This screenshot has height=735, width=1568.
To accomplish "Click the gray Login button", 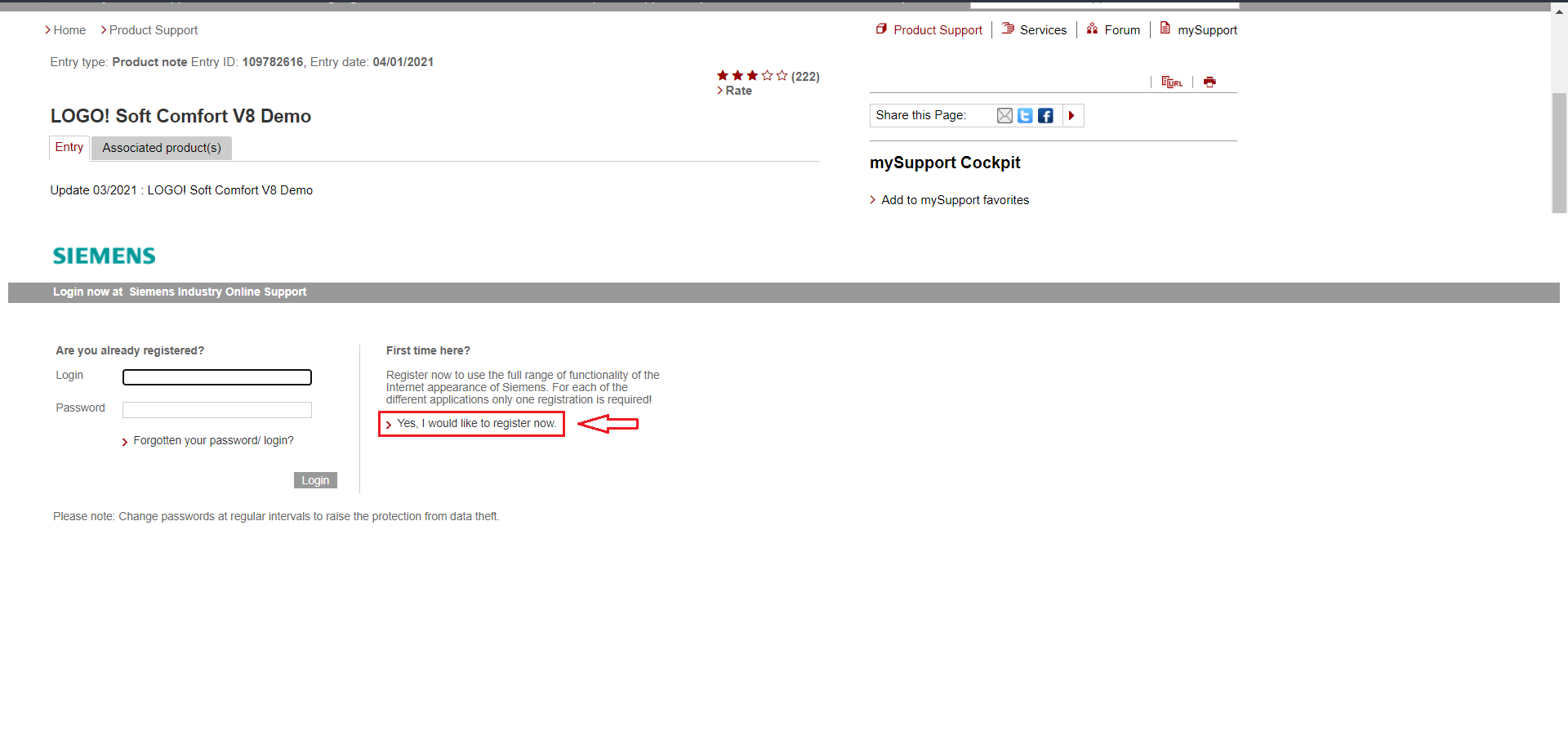I will pos(315,480).
